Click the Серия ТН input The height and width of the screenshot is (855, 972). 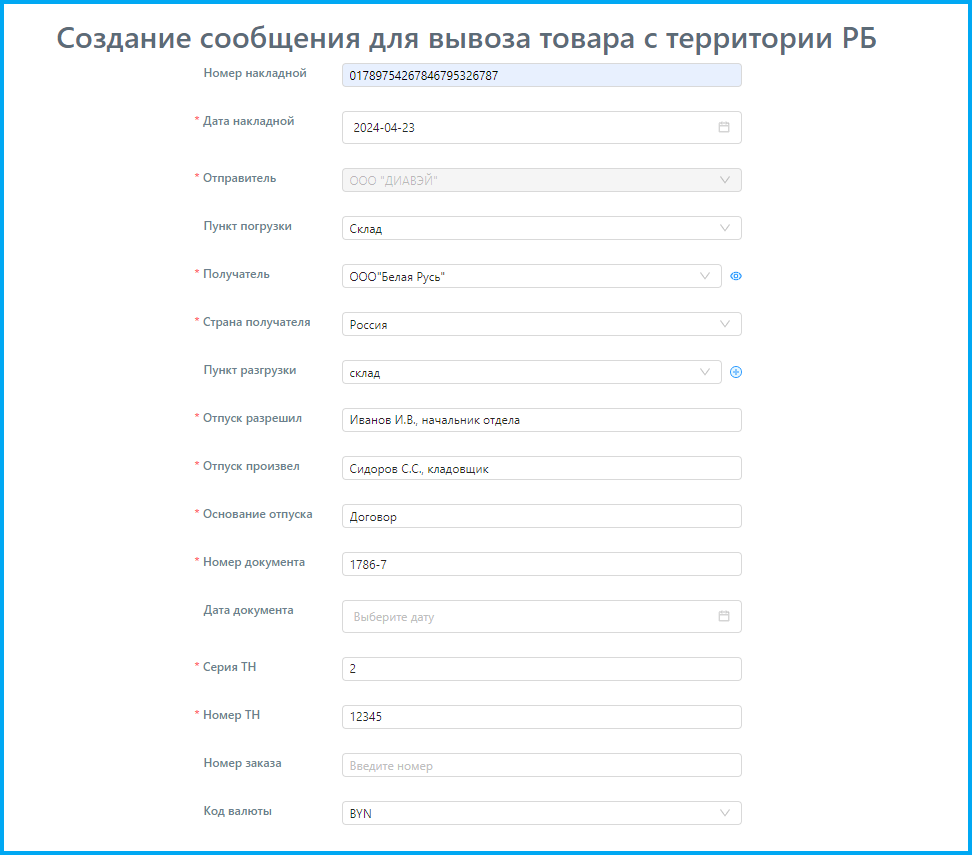(541, 669)
